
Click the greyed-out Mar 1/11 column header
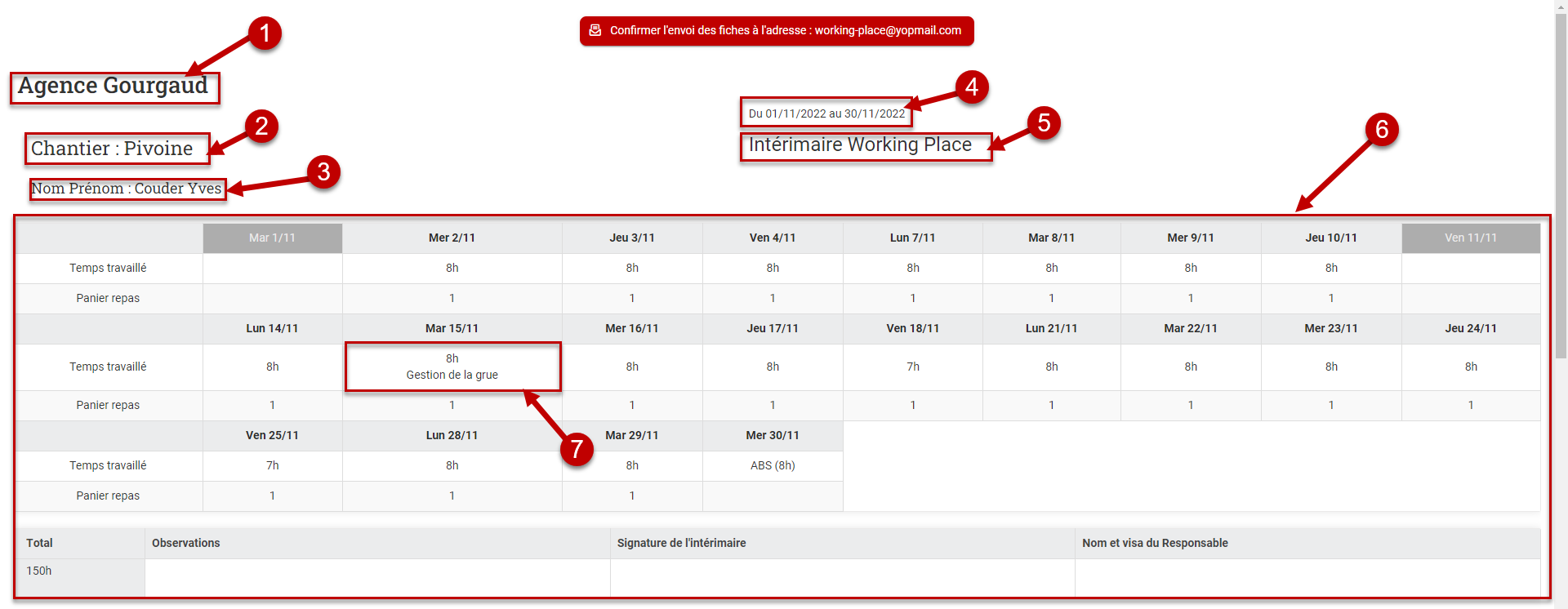(272, 238)
